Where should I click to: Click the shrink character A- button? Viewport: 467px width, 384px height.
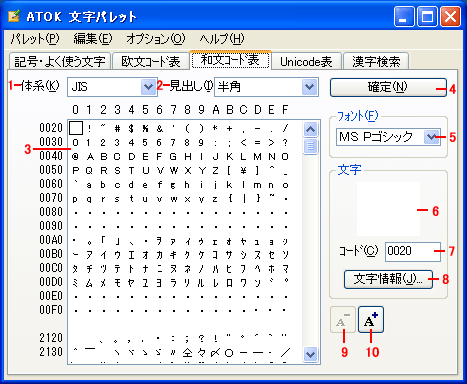(x=343, y=320)
